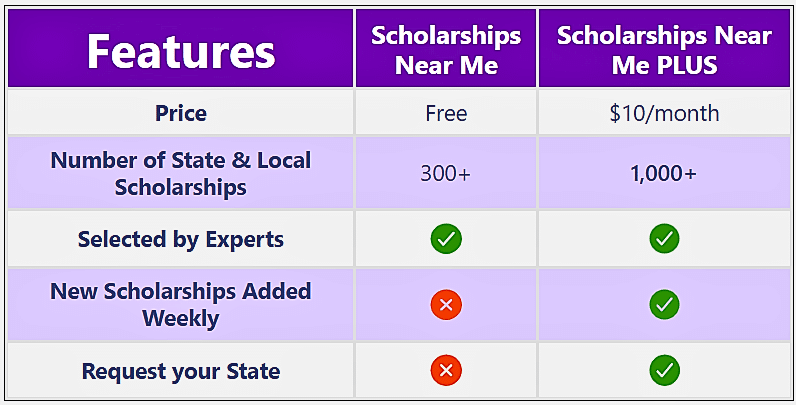Select the Features header cell
796x405 pixels.
point(181,48)
